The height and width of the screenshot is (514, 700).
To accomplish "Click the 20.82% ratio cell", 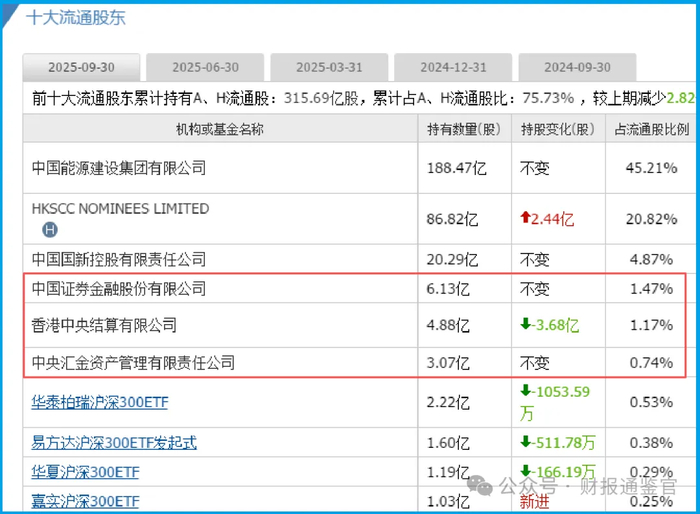I will pos(651,219).
